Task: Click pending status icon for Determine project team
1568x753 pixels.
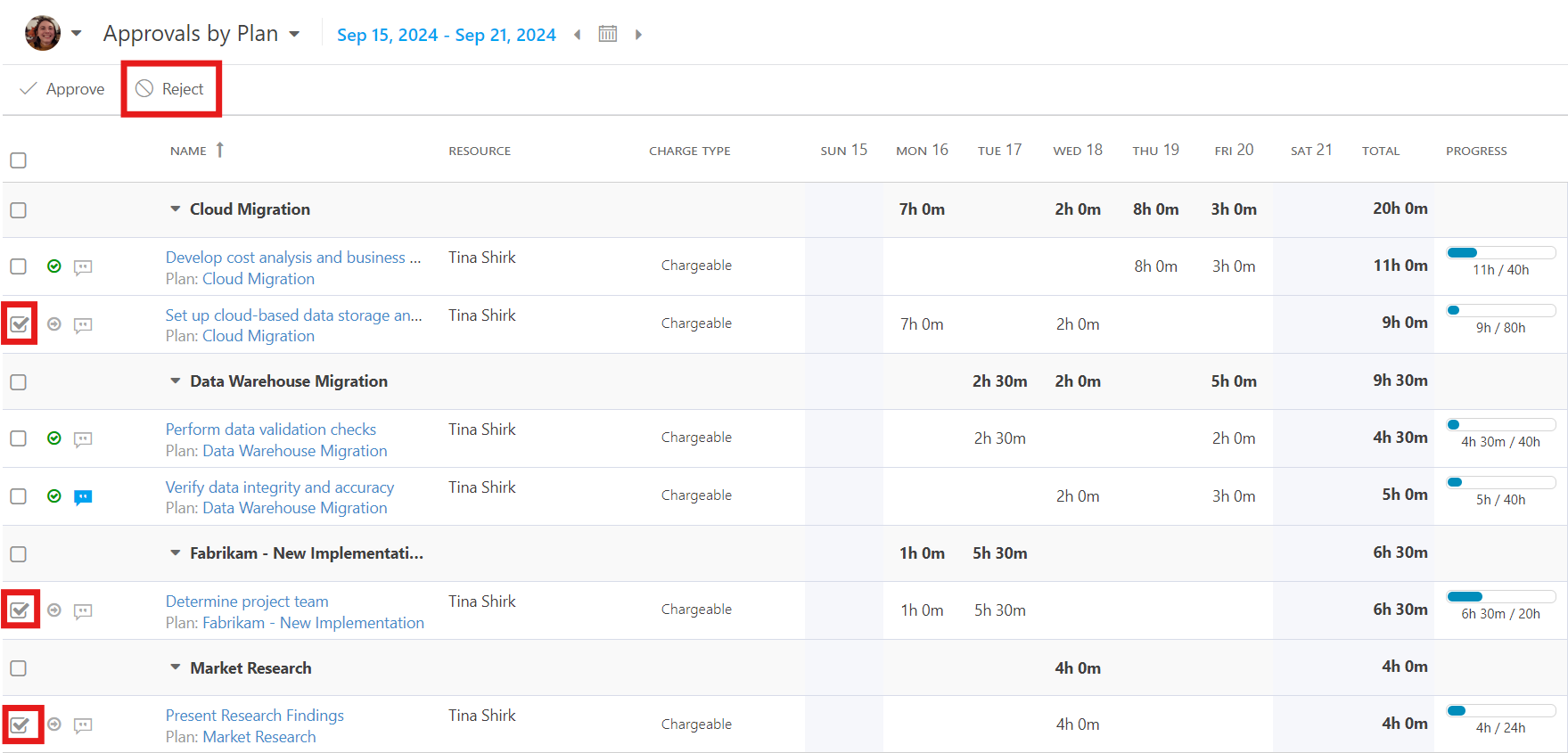Action: (54, 610)
